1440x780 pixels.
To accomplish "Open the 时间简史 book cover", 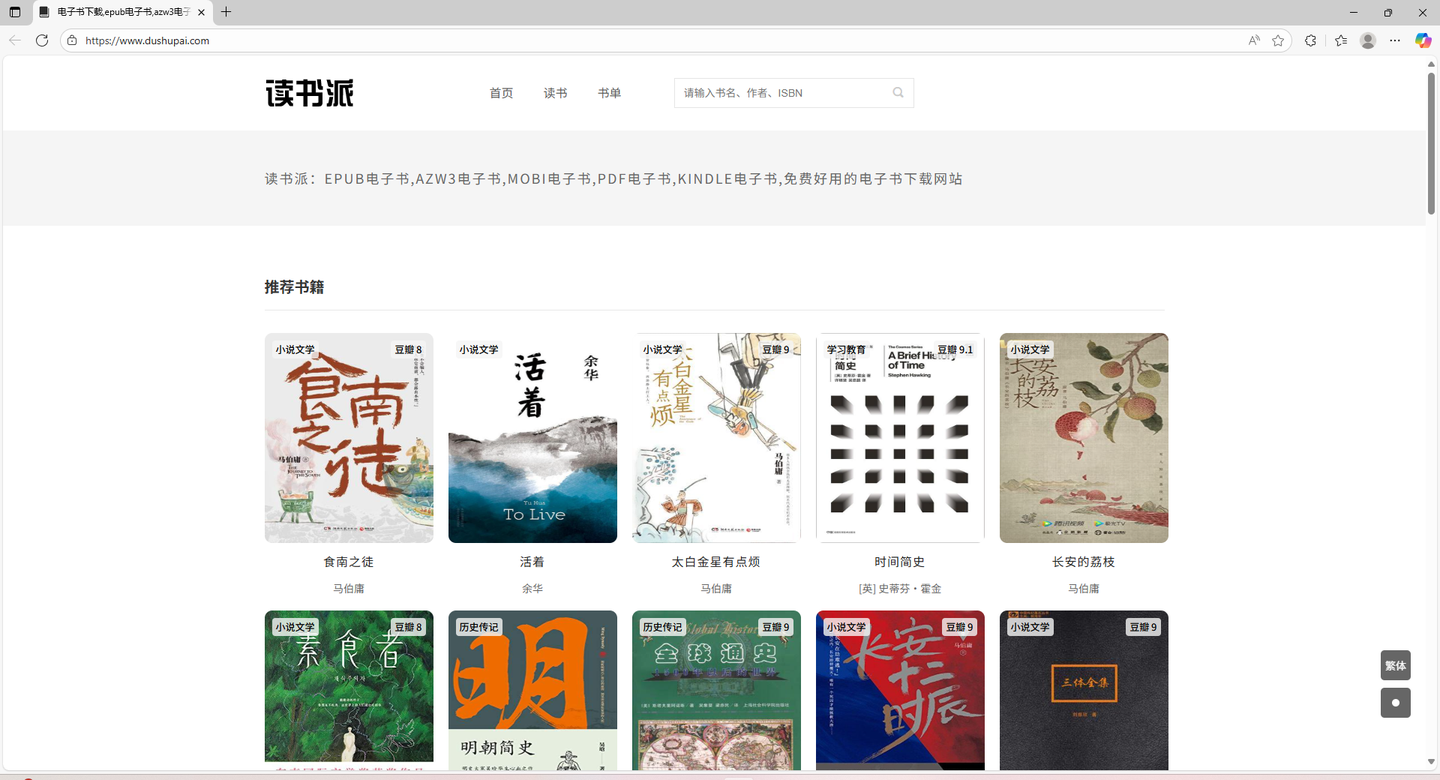I will 900,438.
